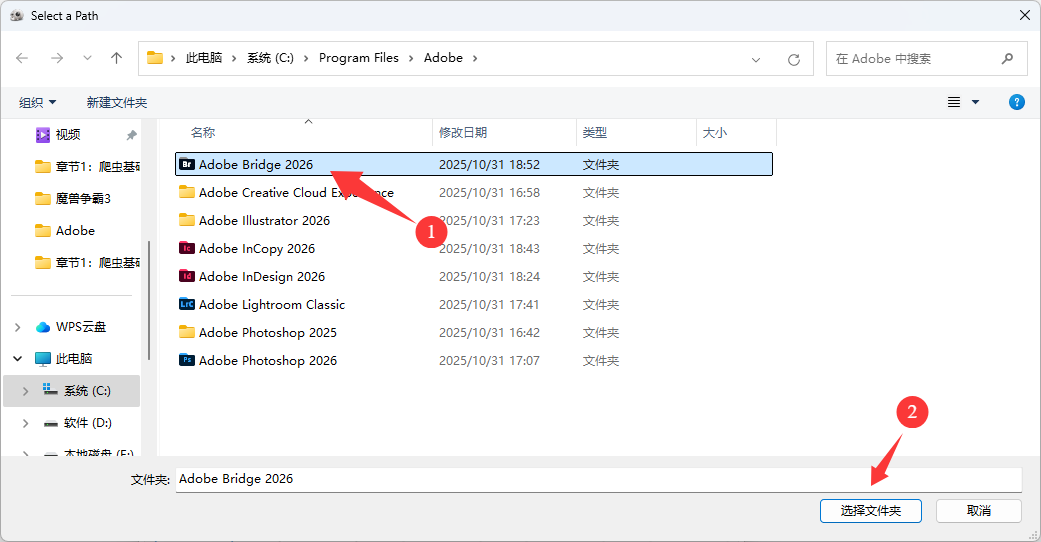
Task: Click the Illustrator 2026 folder icon
Action: coord(187,220)
